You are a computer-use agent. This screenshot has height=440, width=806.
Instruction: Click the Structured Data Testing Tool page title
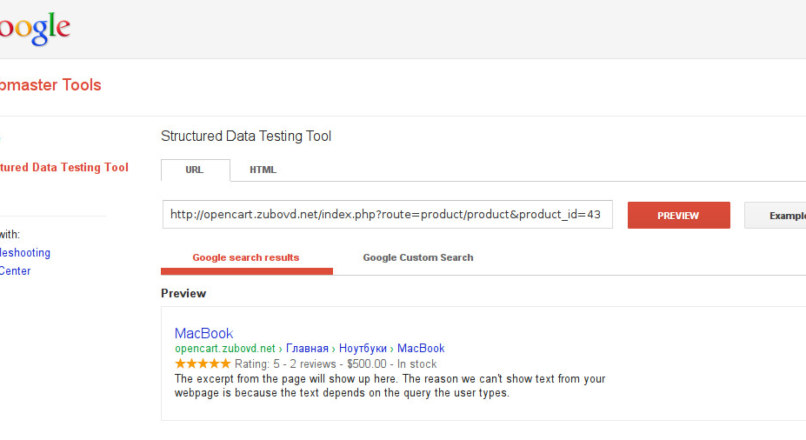246,136
